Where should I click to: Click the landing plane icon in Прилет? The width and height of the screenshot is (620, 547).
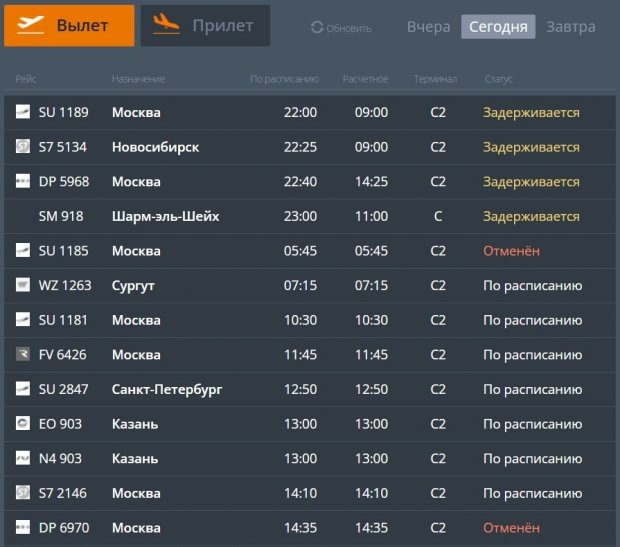pos(166,23)
